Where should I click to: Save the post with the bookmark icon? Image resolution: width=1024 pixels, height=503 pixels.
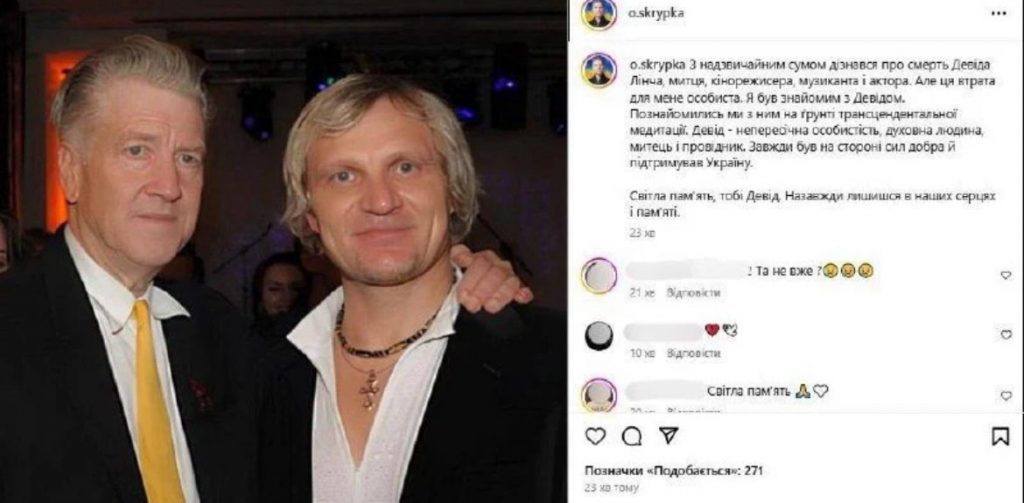(x=1000, y=436)
